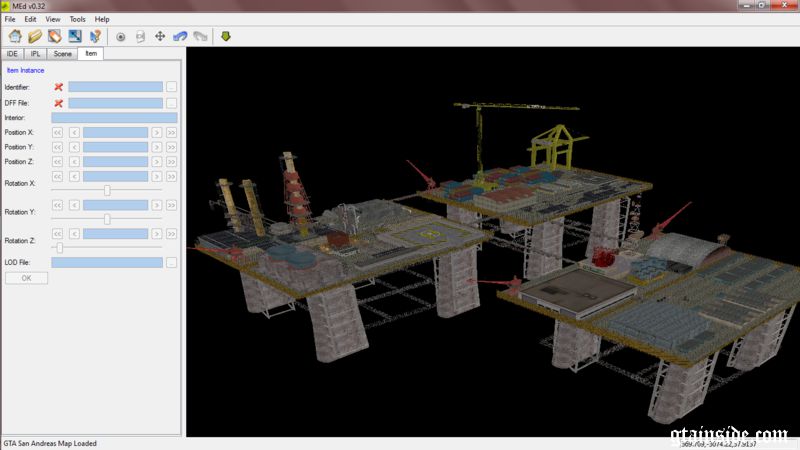Click the Position Y value field

point(115,147)
